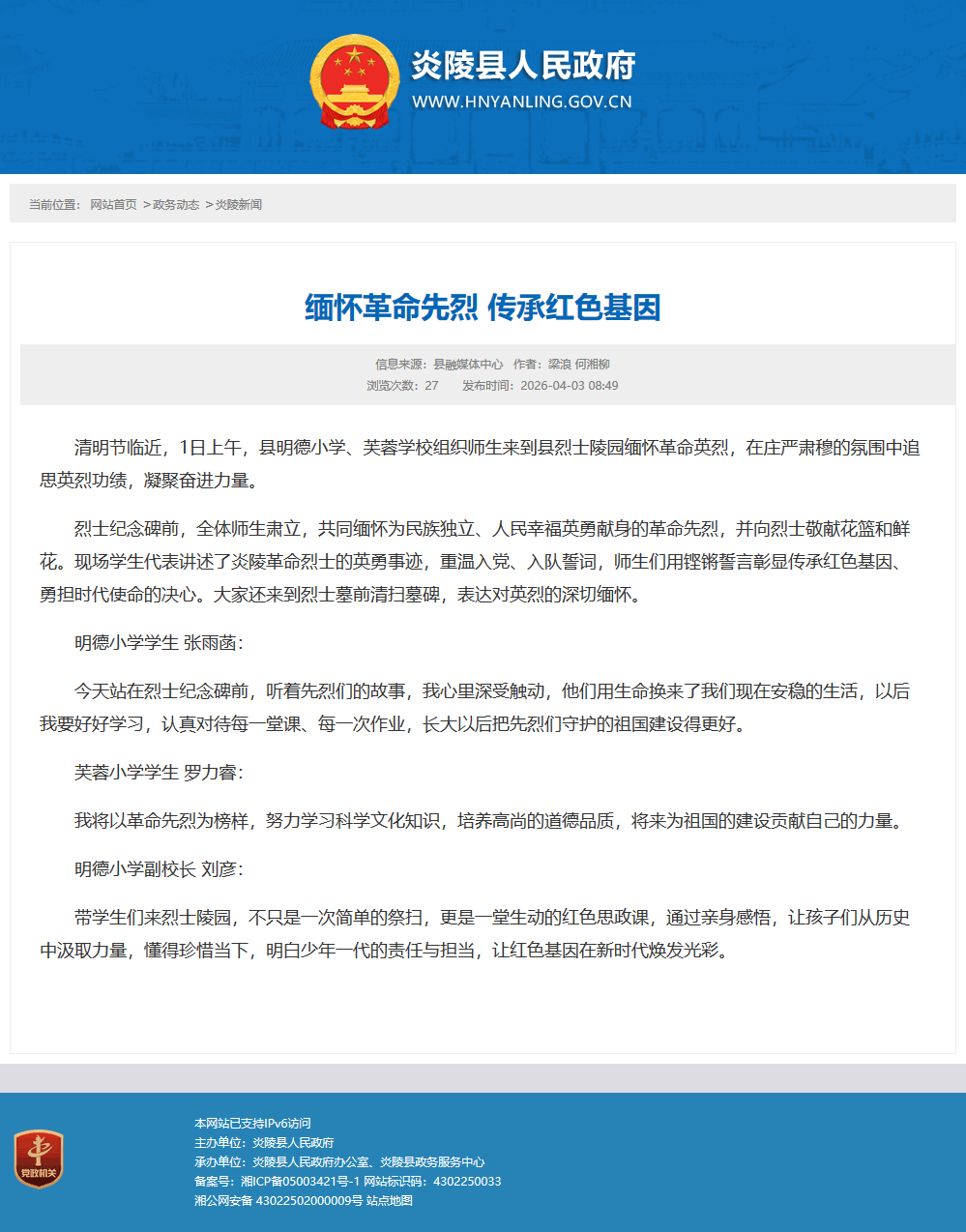Open 政务动态 breadcrumb link
The width and height of the screenshot is (966, 1232).
(176, 205)
